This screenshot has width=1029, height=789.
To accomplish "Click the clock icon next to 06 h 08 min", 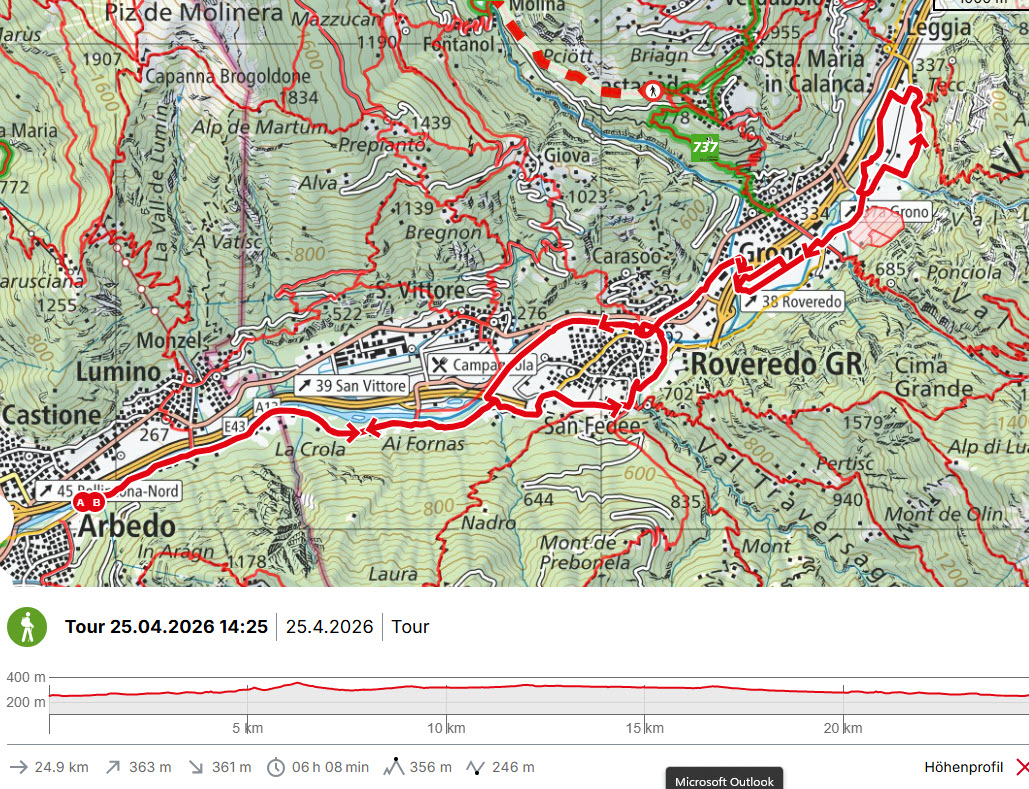I will click(276, 767).
